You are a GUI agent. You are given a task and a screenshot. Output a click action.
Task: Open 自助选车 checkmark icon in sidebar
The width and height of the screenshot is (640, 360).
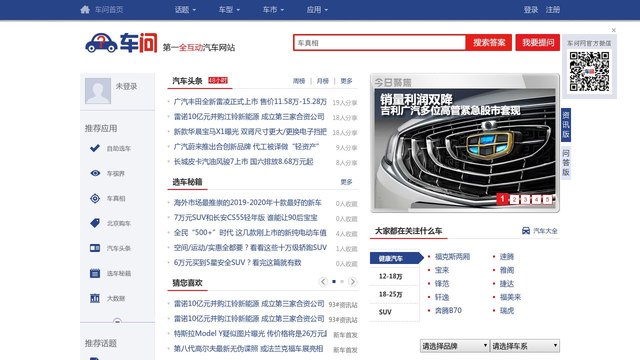click(x=95, y=148)
